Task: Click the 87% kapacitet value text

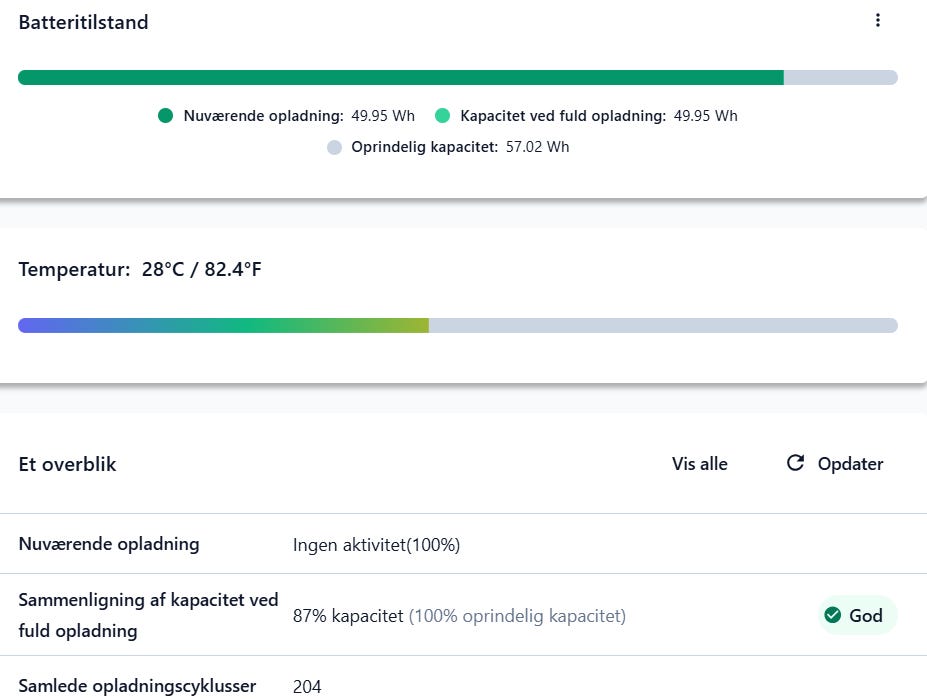Action: click(347, 616)
